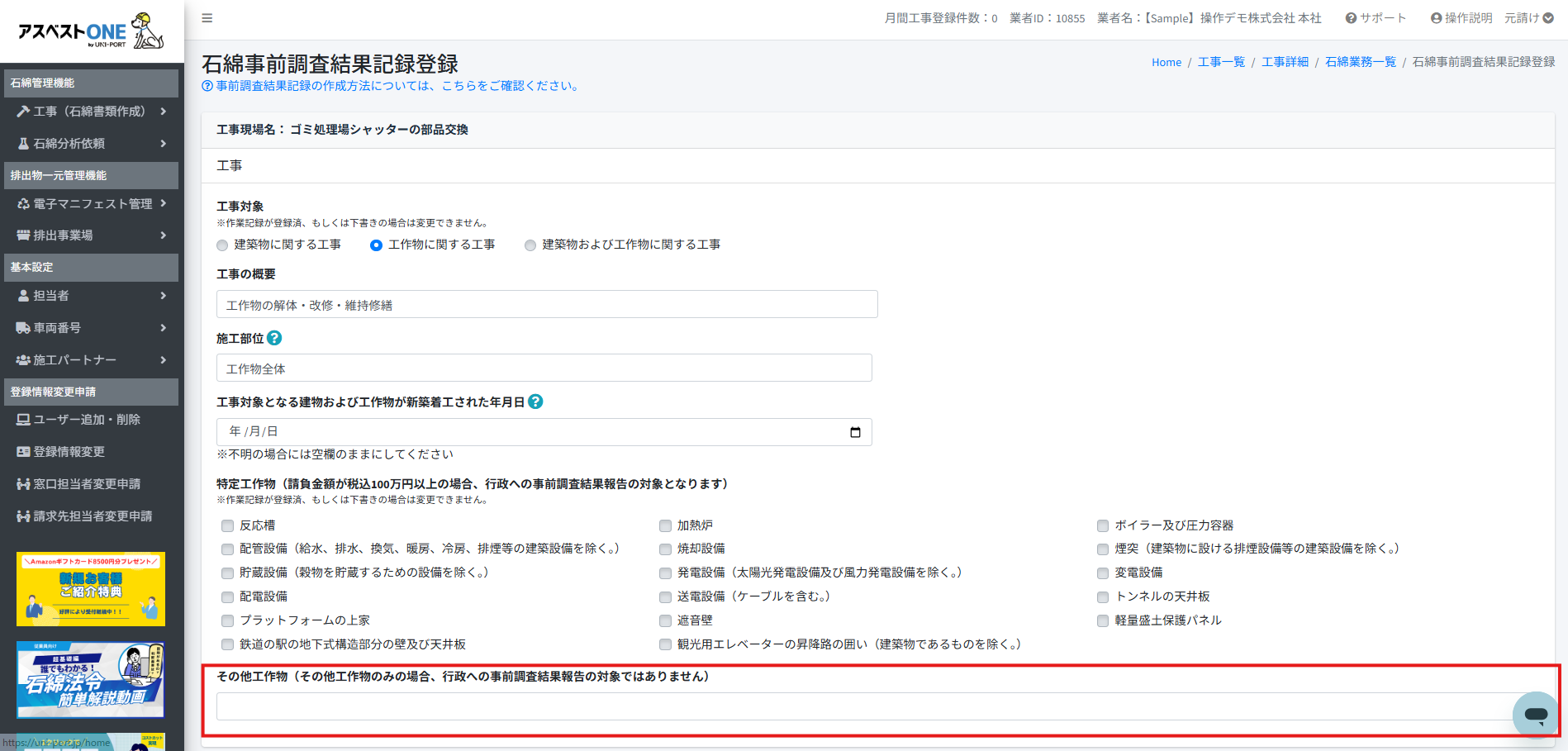Expand the 工事（石綿書類作成） sidebar menu
The image size is (1568, 751).
(x=91, y=112)
